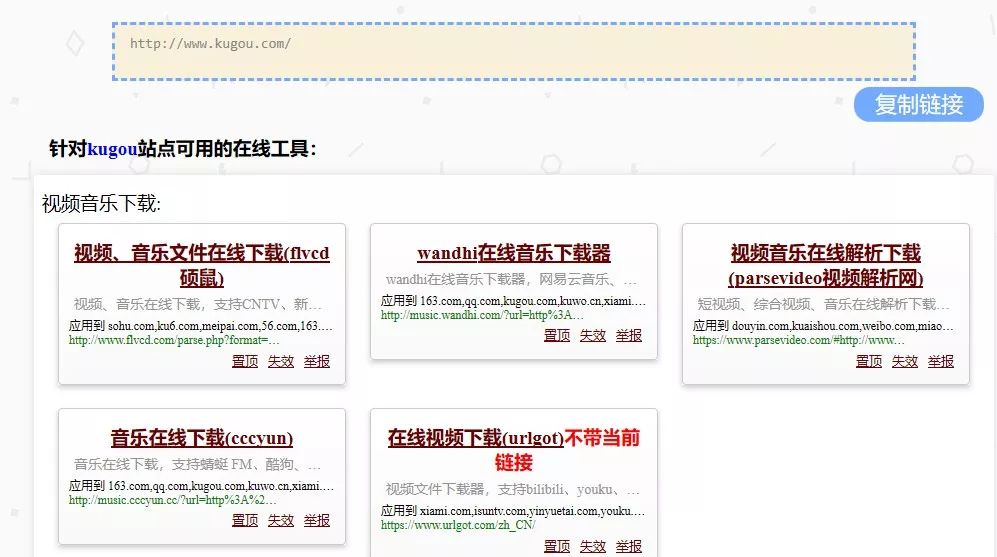Screen dimensions: 997x557
Task: Click 举报 in the cccyun card
Action: [317, 520]
